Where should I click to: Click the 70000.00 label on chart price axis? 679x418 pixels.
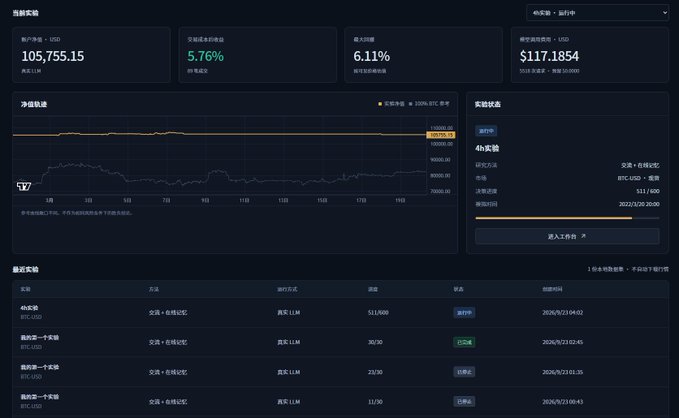tap(440, 191)
